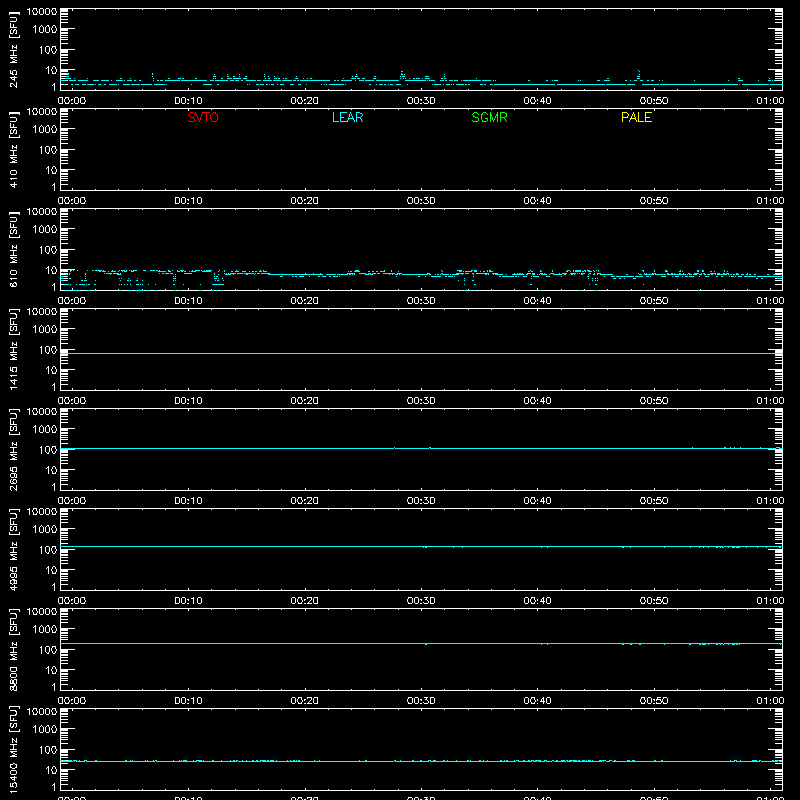Screen dimensions: 800x800
Task: Click the 100 y-axis label of 1415 MHz plot
Action: coord(48,350)
